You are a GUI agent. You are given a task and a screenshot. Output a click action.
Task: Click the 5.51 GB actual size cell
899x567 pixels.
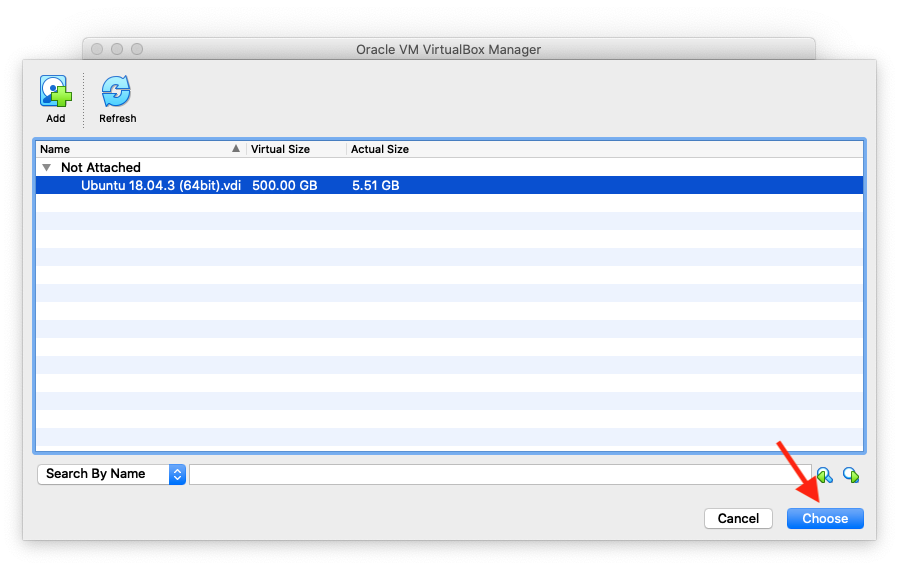[375, 186]
